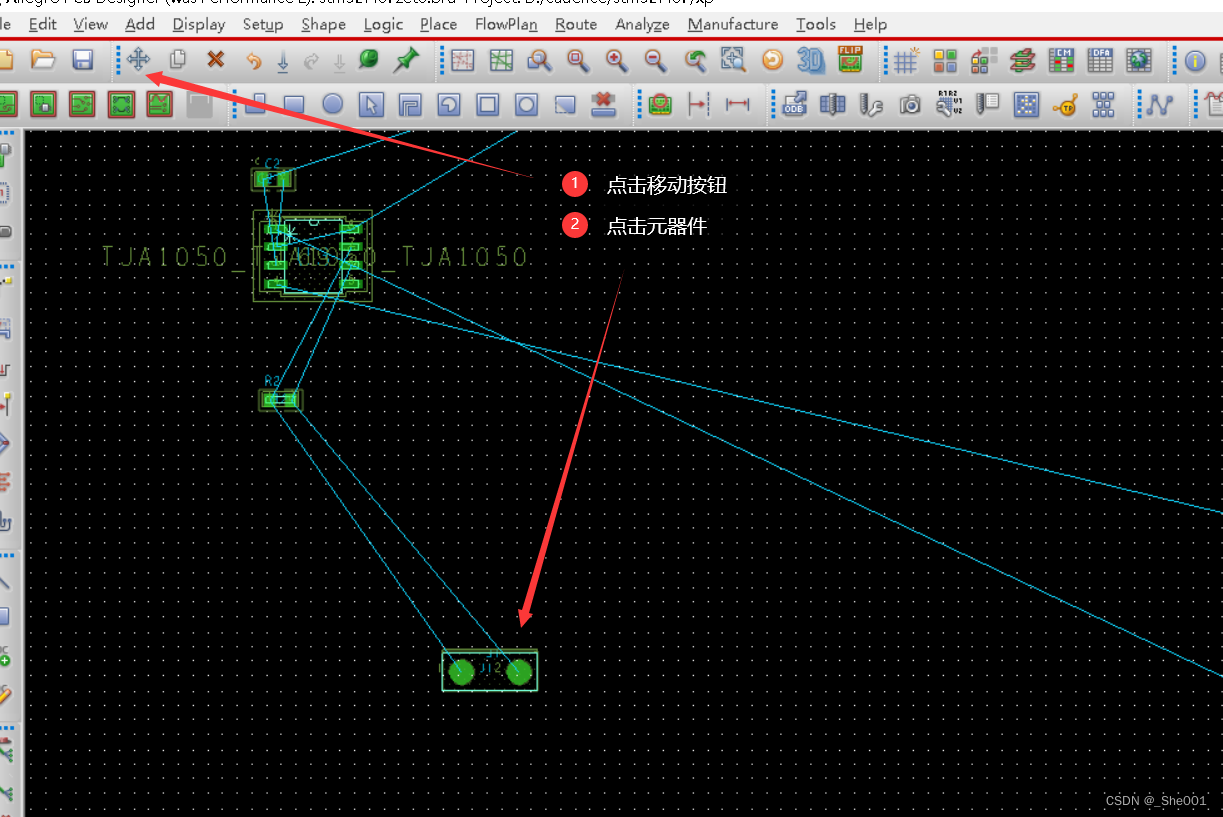Image resolution: width=1223 pixels, height=817 pixels.
Task: Click the Delete (X) tool icon
Action: 215,60
